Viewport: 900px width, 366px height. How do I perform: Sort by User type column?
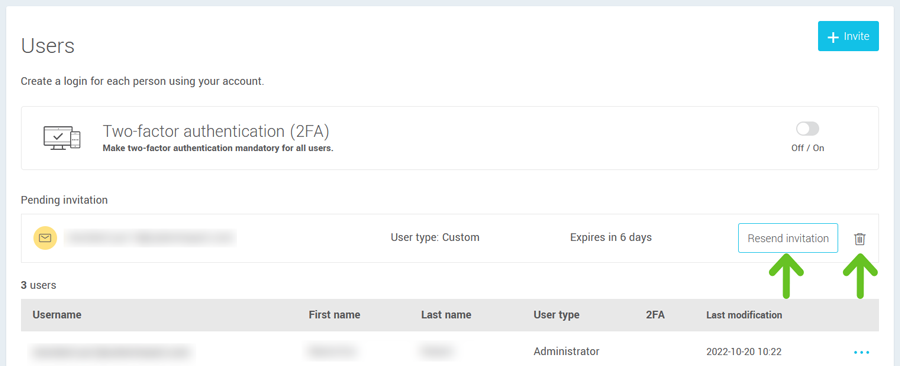click(x=556, y=315)
